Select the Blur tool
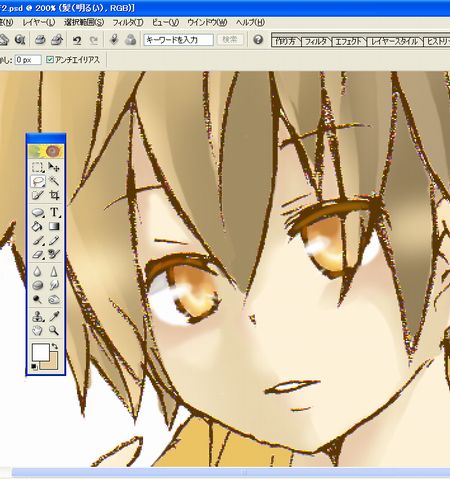The image size is (450, 479). point(37,272)
